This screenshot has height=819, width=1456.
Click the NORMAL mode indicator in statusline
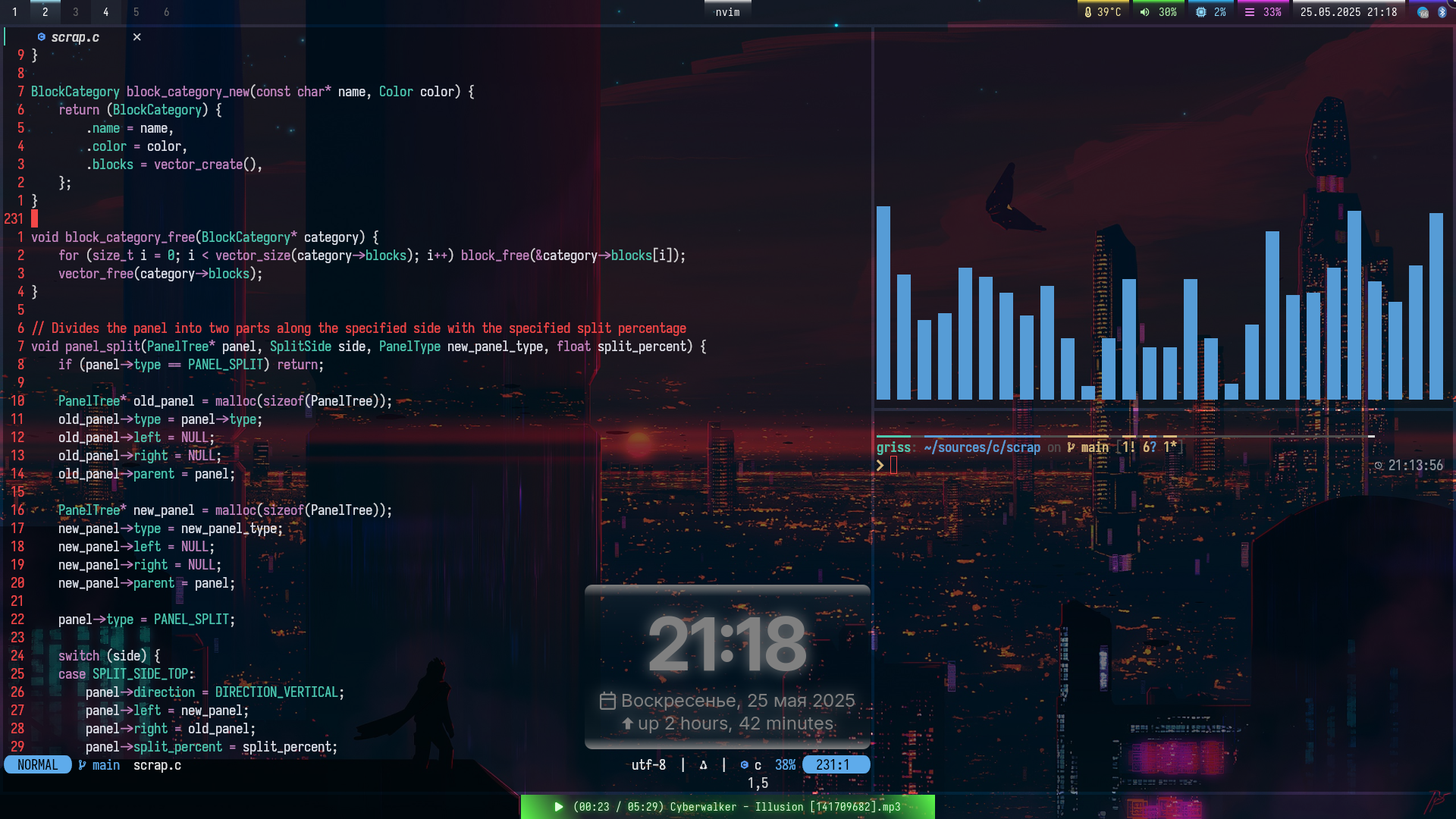point(37,765)
